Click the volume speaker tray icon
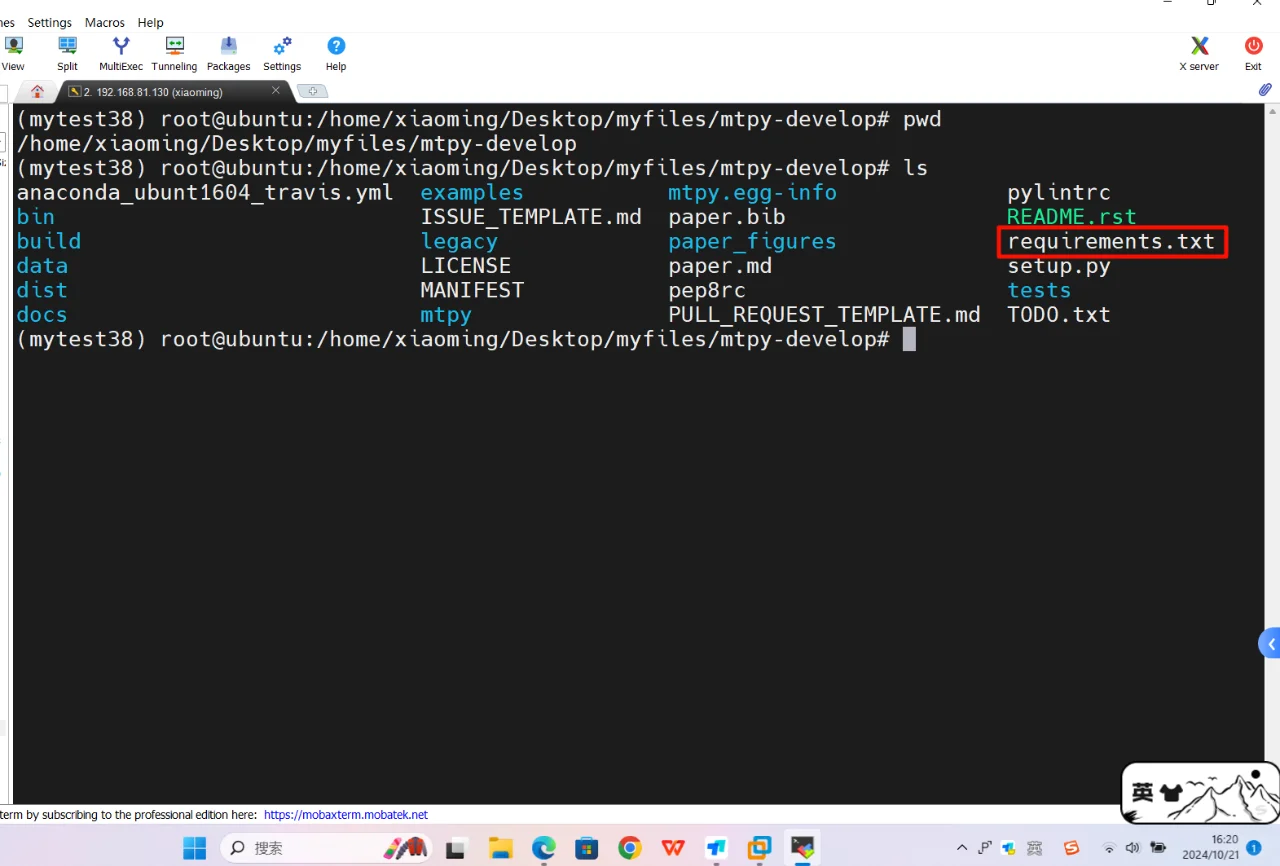1280x866 pixels. click(1133, 848)
